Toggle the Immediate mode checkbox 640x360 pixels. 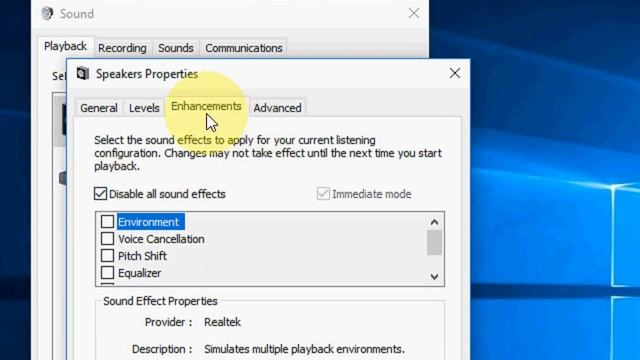pyautogui.click(x=323, y=193)
